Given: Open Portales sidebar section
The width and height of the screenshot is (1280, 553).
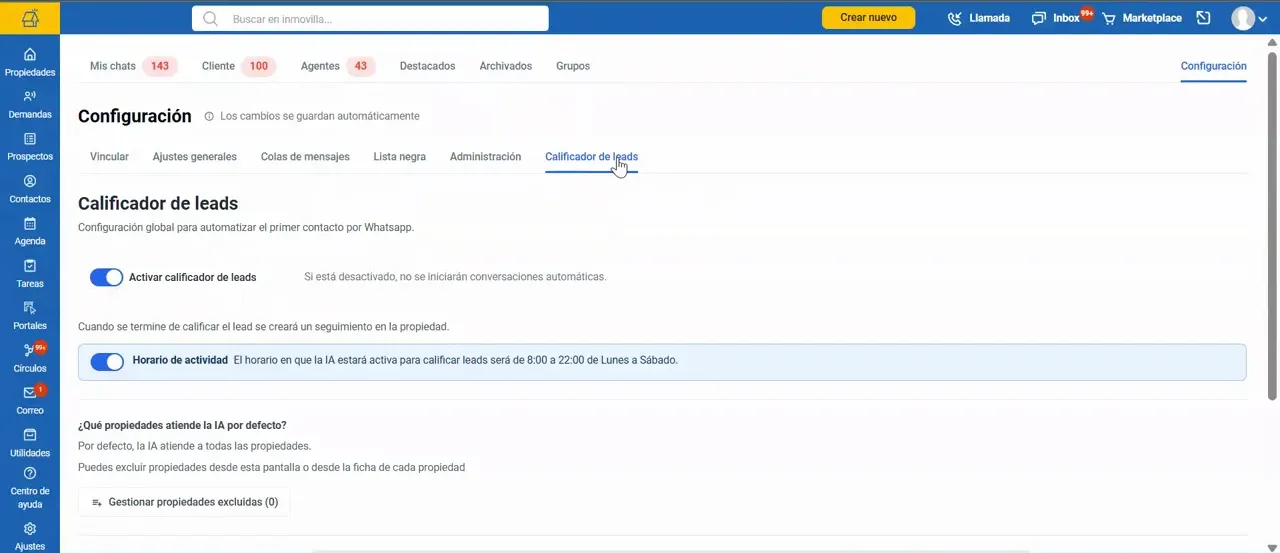Looking at the screenshot, I should click(30, 315).
